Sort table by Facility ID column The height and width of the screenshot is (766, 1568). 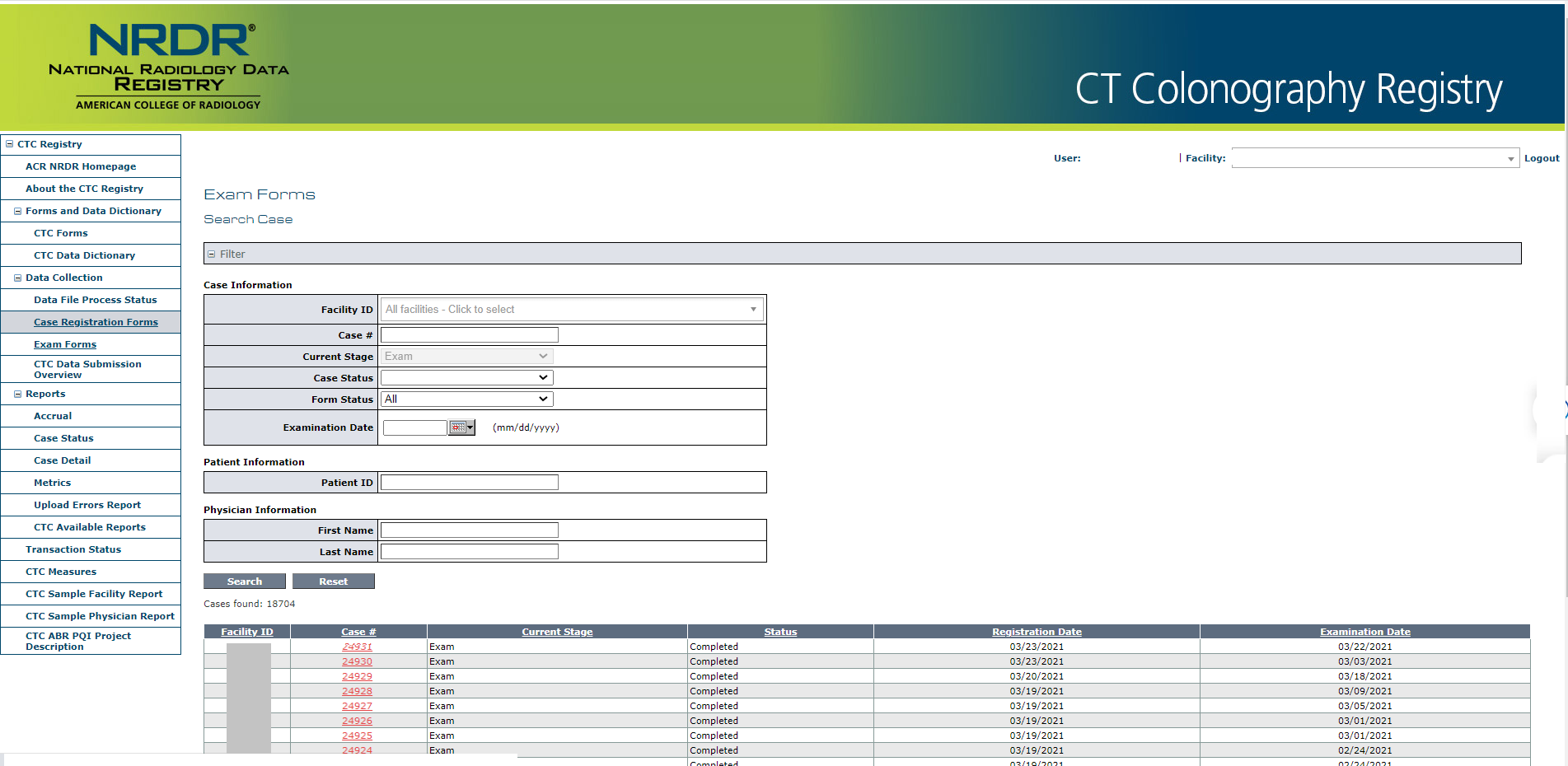(247, 632)
